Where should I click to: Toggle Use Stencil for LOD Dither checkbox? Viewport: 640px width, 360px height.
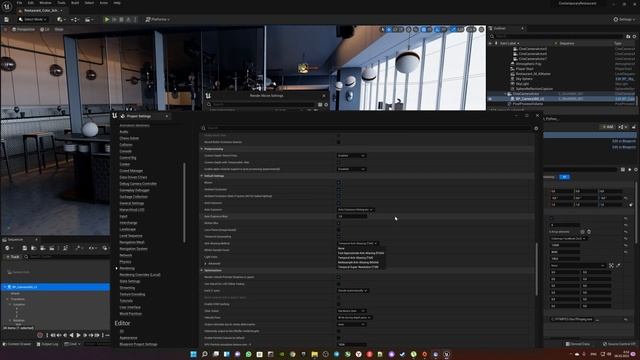pos(338,284)
